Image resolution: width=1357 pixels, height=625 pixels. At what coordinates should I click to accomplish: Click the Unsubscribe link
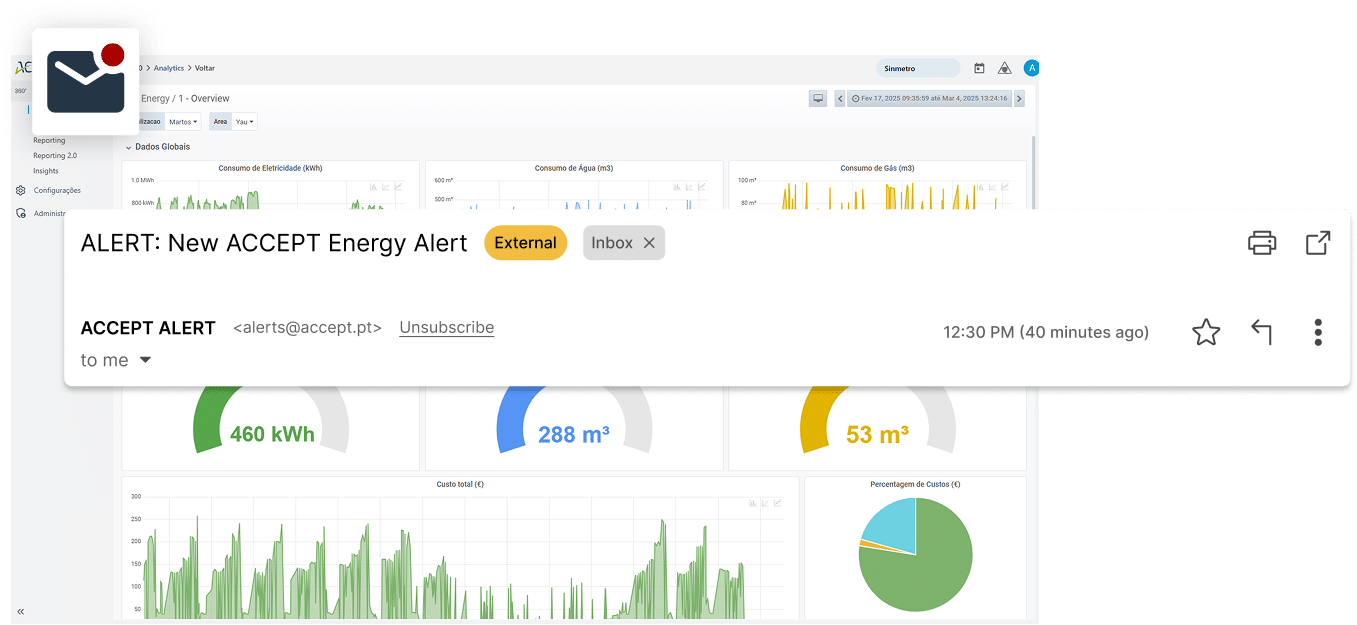click(x=446, y=327)
